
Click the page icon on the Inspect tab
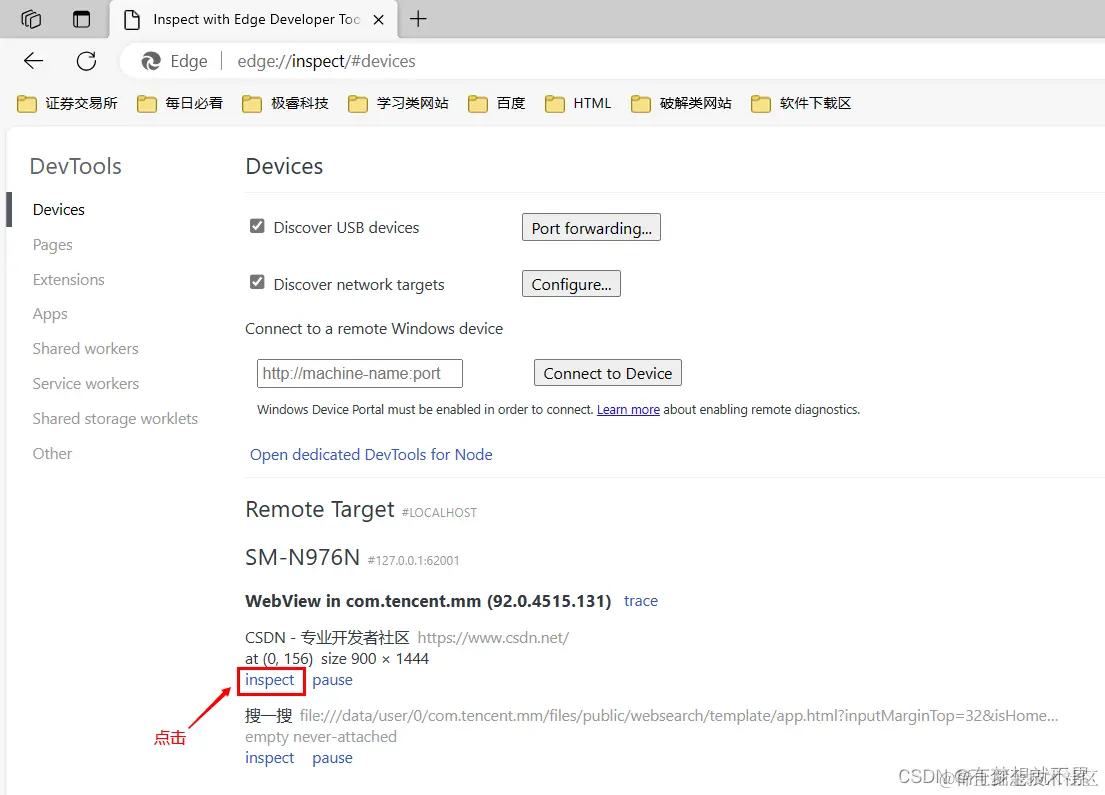132,20
